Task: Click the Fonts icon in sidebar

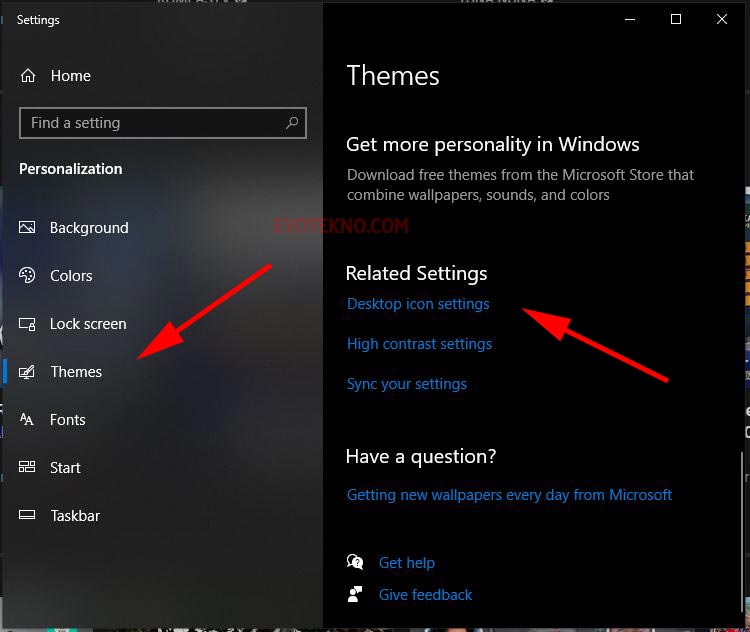Action: 28,420
